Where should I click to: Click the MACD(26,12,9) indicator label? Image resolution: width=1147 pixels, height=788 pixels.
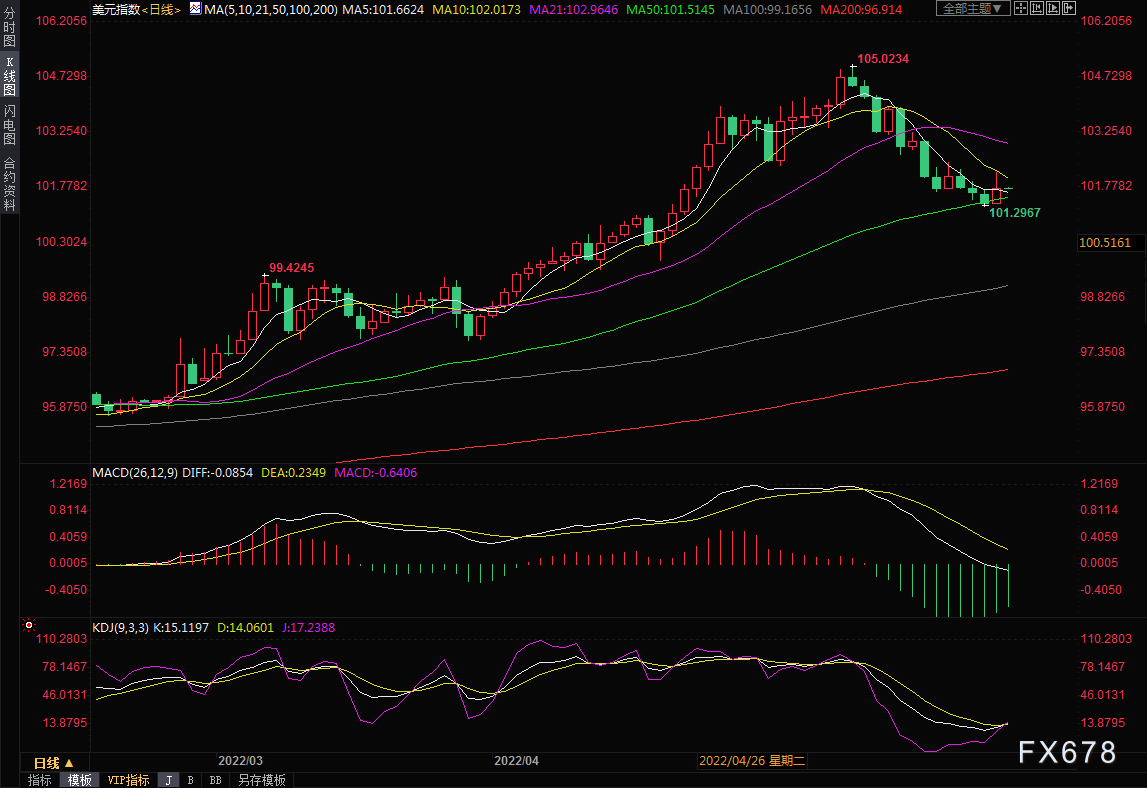(x=135, y=473)
